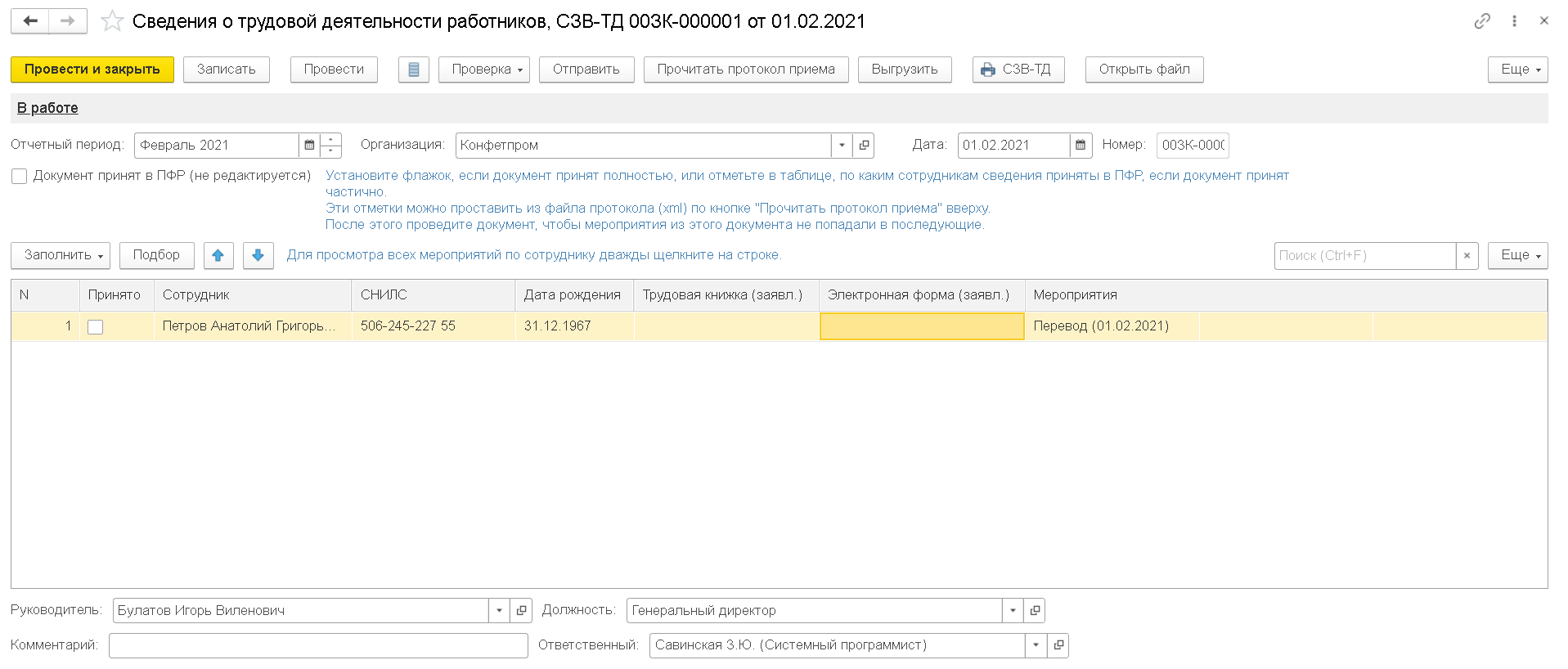This screenshot has height=669, width=1568.
Task: Copy document link via chain icon
Action: point(1482,21)
